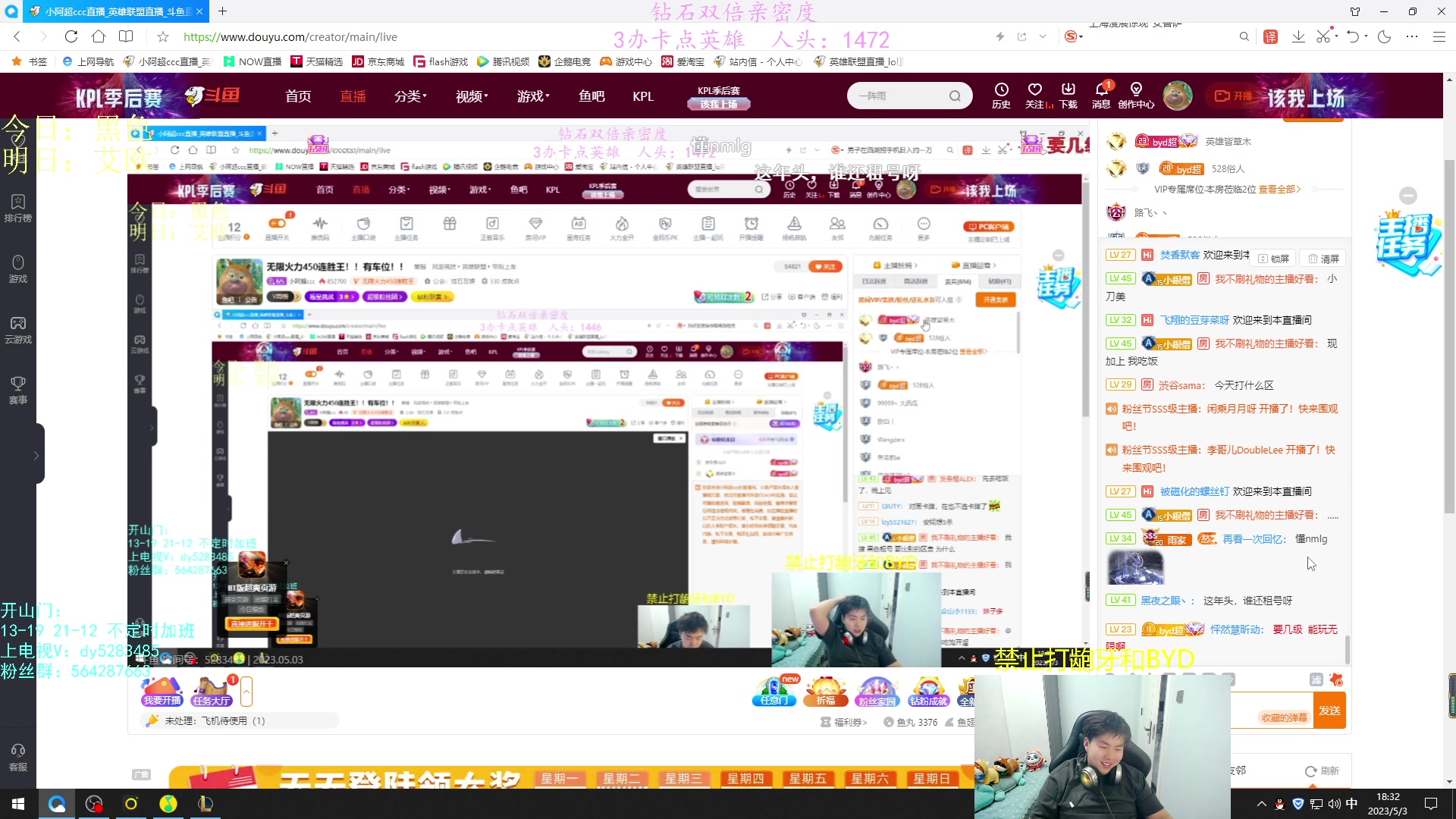Collapse the 任务大厅 panel chevron
Viewport: 1456px width, 819px height.
click(x=246, y=692)
